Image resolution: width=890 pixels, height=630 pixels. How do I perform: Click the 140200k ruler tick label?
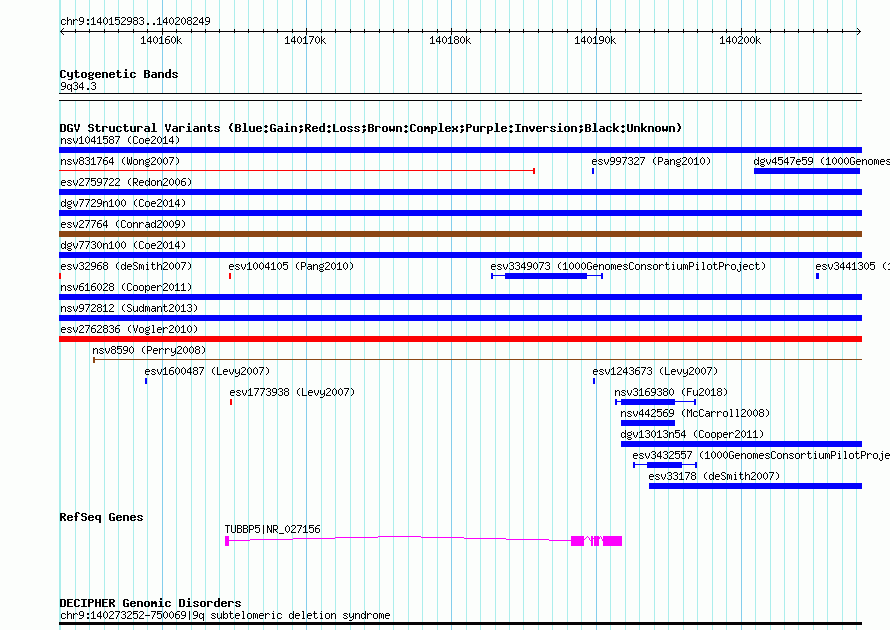740,40
